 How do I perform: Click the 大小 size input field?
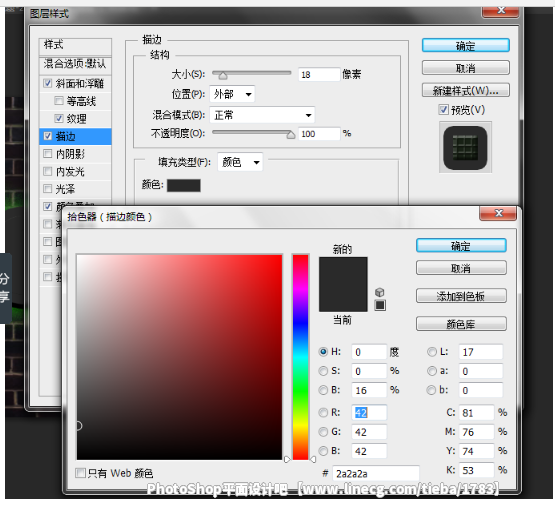tap(319, 74)
